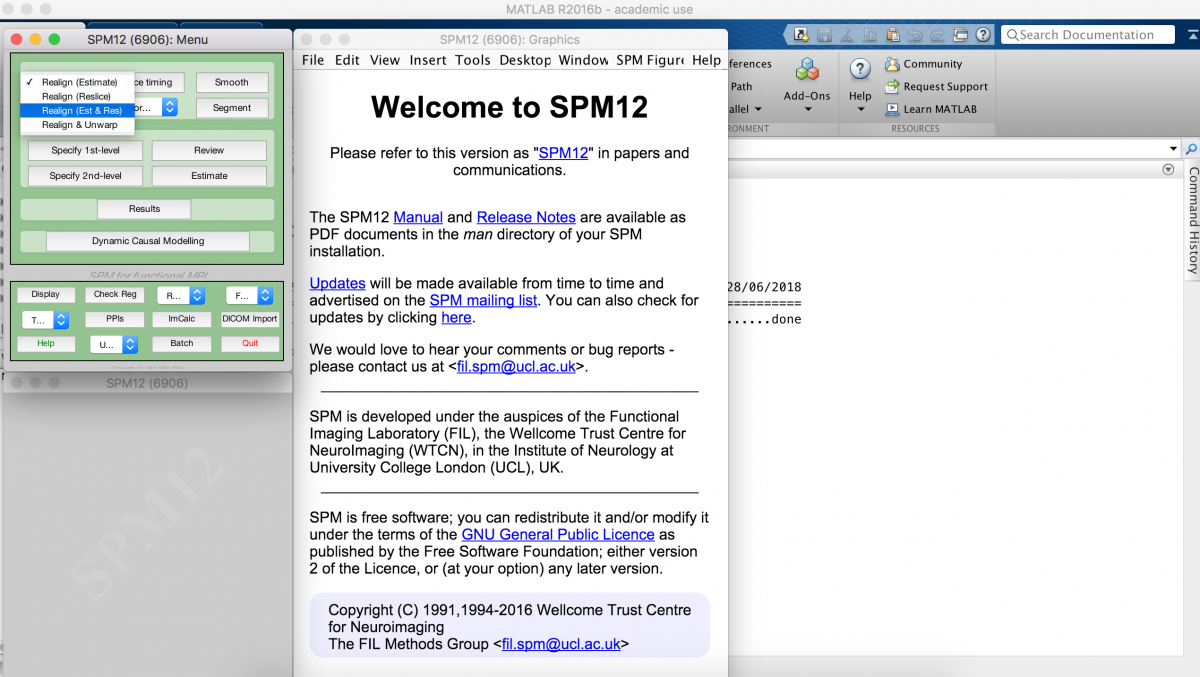
Task: Click the Segment button
Action: point(232,108)
